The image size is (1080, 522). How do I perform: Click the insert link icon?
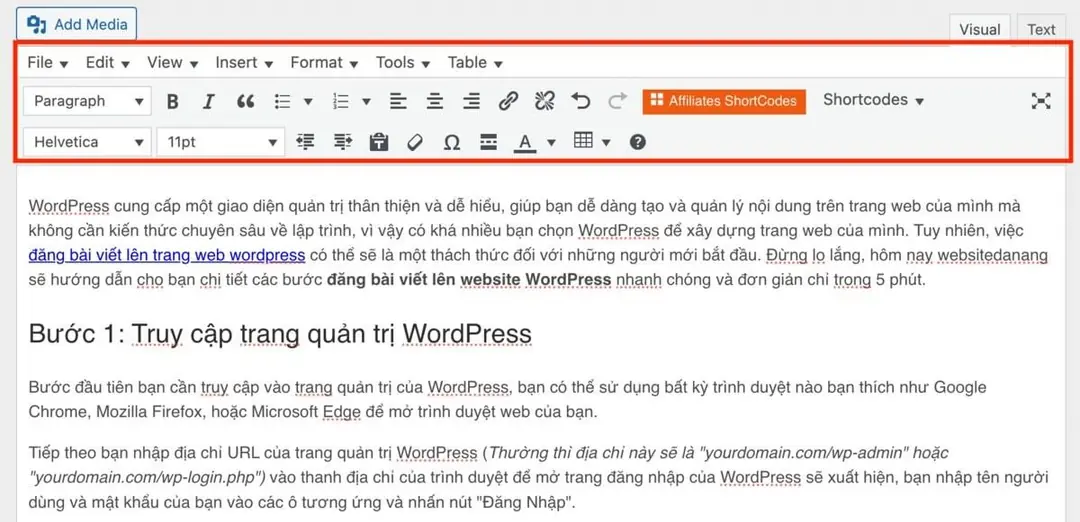pos(508,101)
